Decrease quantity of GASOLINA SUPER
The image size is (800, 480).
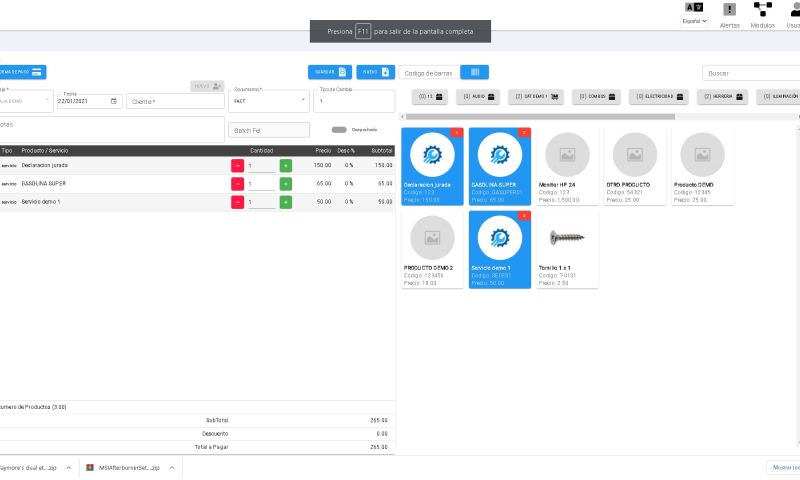(237, 184)
